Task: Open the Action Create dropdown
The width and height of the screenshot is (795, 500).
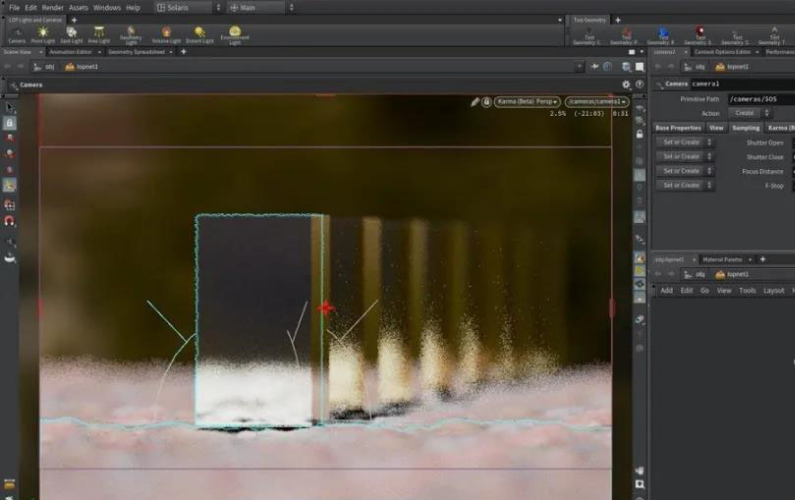Action: click(750, 113)
